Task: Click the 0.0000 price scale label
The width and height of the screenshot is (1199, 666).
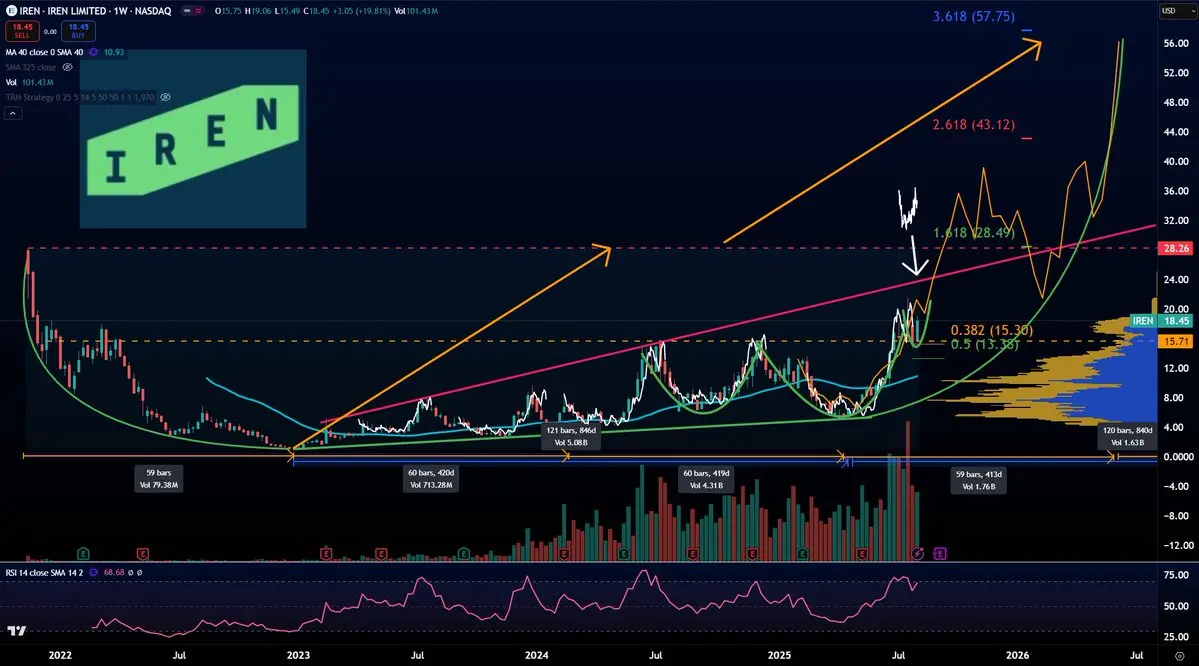Action: click(x=1178, y=456)
